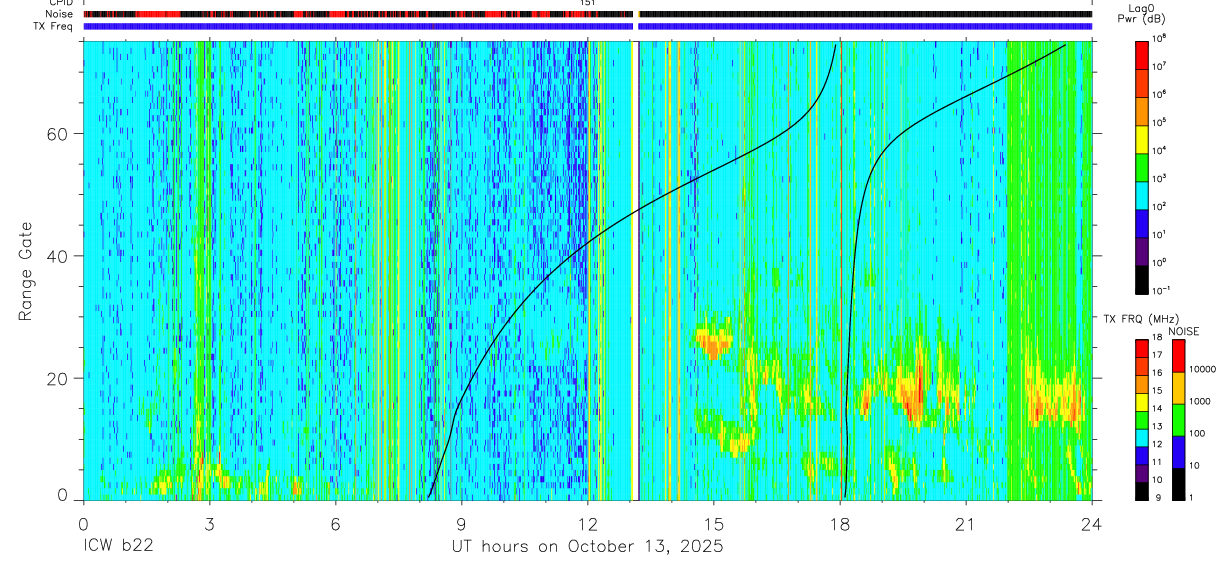
Task: Click the orange segment of NOISE colorbar
Action: [x=1178, y=388]
